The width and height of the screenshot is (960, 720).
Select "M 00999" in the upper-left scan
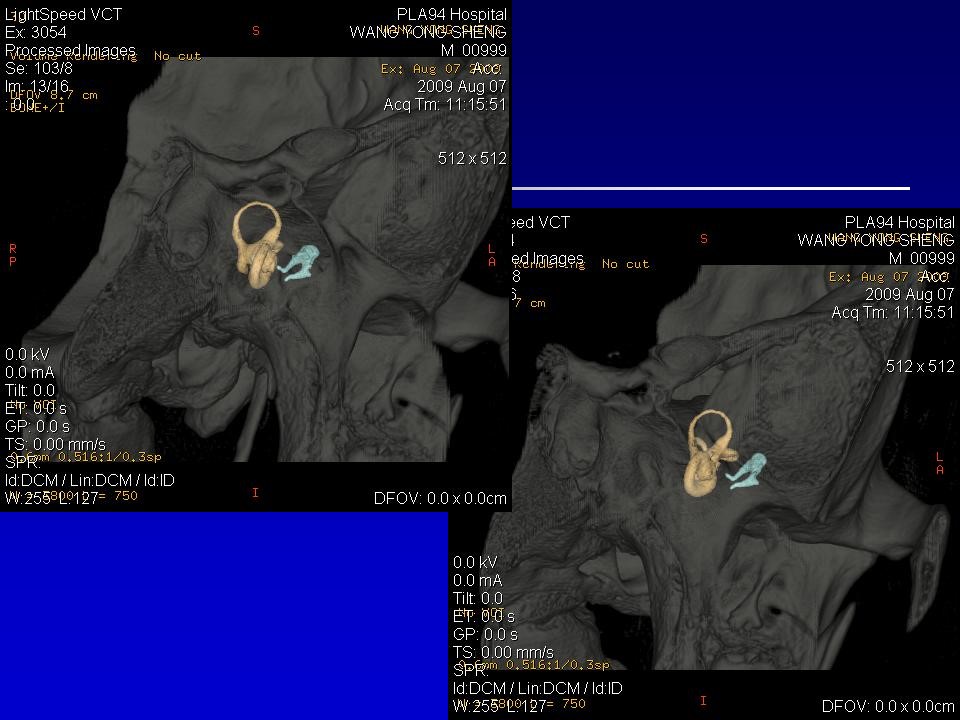(473, 50)
